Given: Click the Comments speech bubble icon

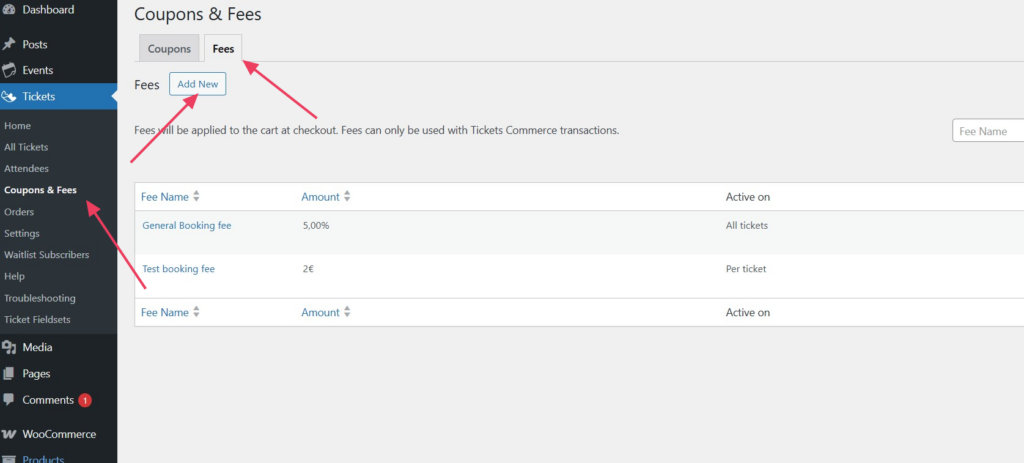Looking at the screenshot, I should [x=9, y=400].
